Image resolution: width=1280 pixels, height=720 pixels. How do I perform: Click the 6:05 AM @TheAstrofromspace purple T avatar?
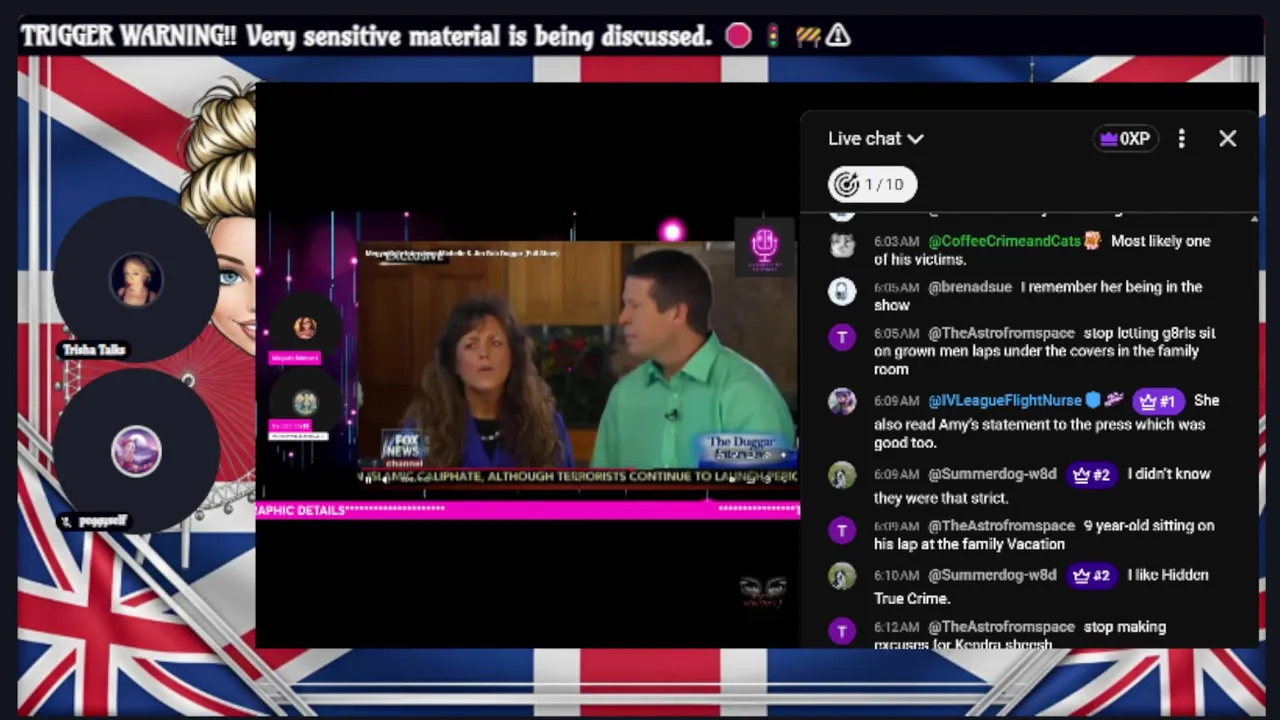(x=842, y=337)
